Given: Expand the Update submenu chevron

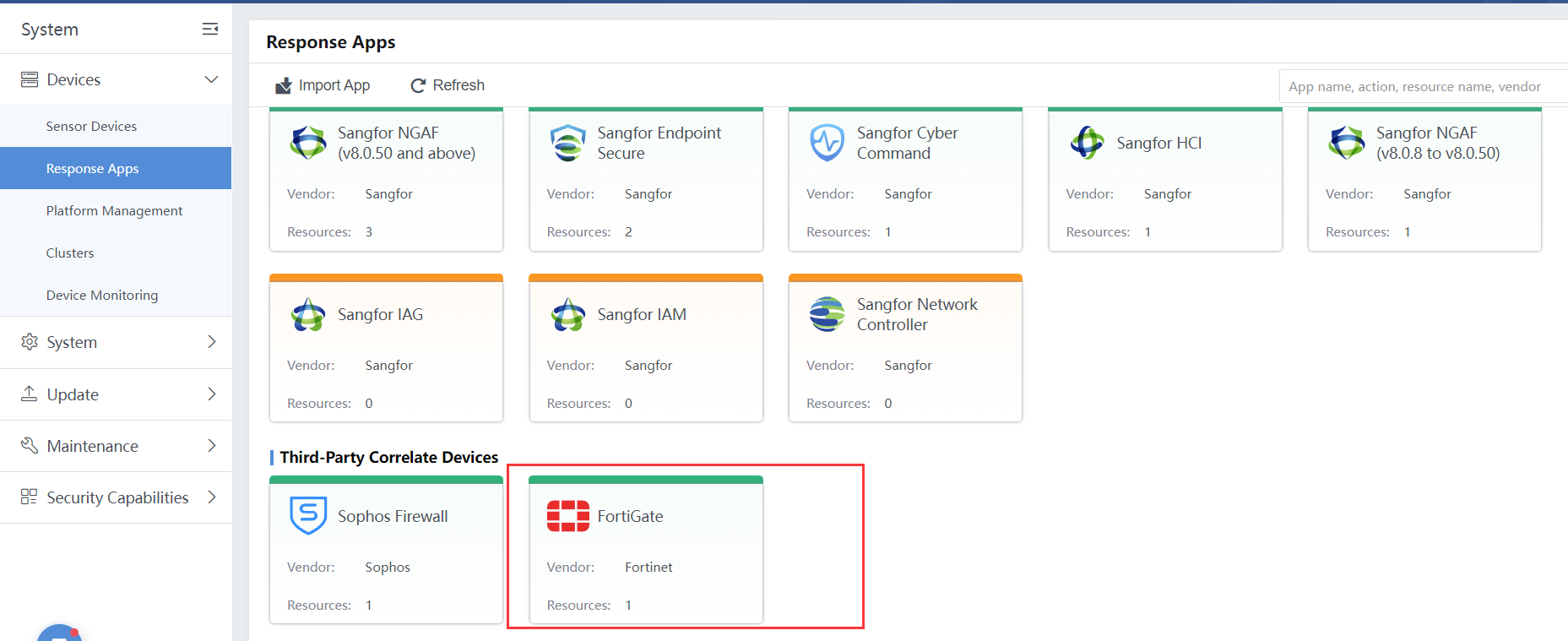Looking at the screenshot, I should 211,394.
